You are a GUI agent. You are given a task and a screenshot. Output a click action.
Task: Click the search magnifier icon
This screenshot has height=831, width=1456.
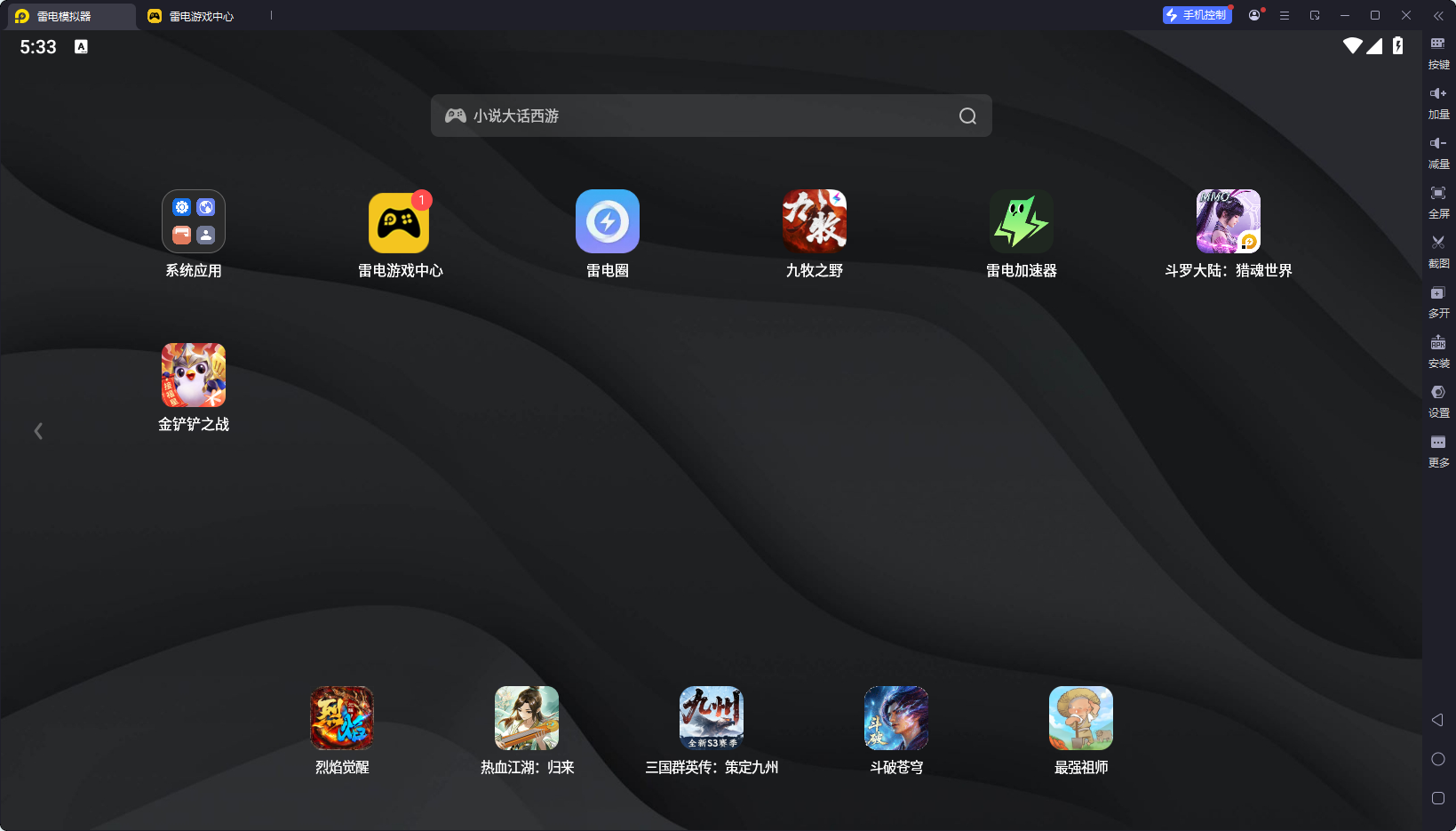[967, 116]
